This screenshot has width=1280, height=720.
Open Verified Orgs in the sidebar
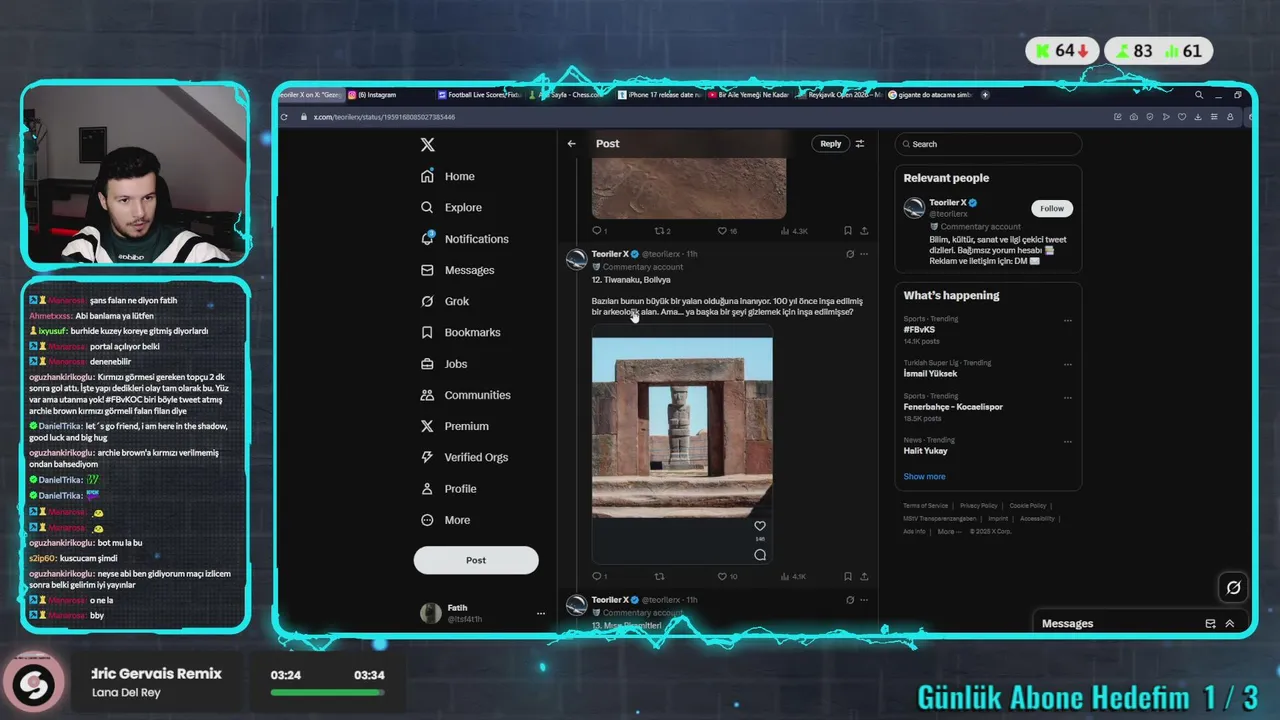point(464,457)
